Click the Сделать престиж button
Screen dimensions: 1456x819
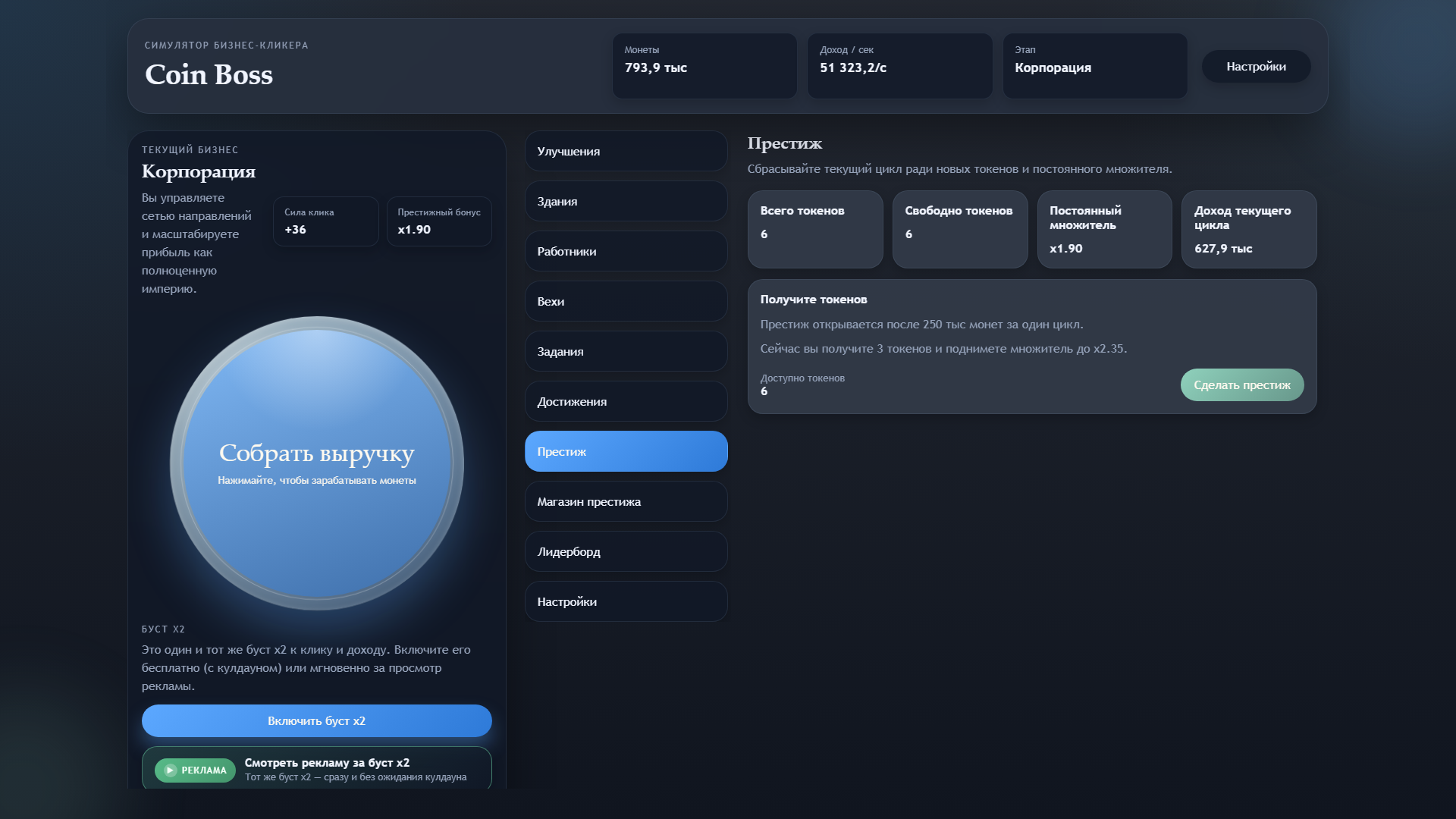pos(1241,384)
